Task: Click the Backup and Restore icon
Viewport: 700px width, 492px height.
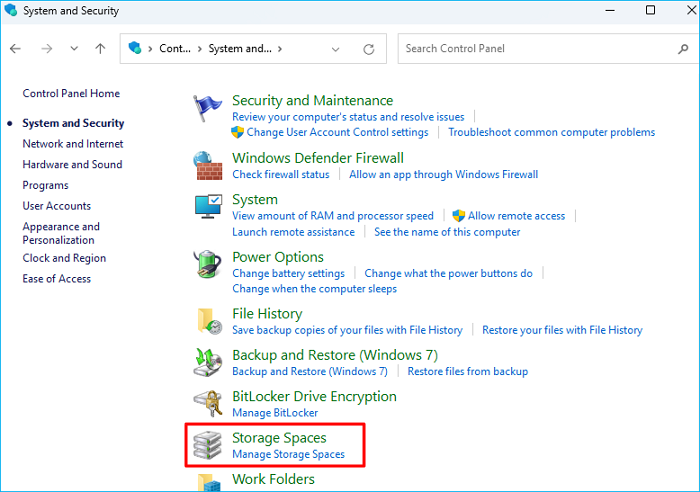Action: tap(207, 362)
